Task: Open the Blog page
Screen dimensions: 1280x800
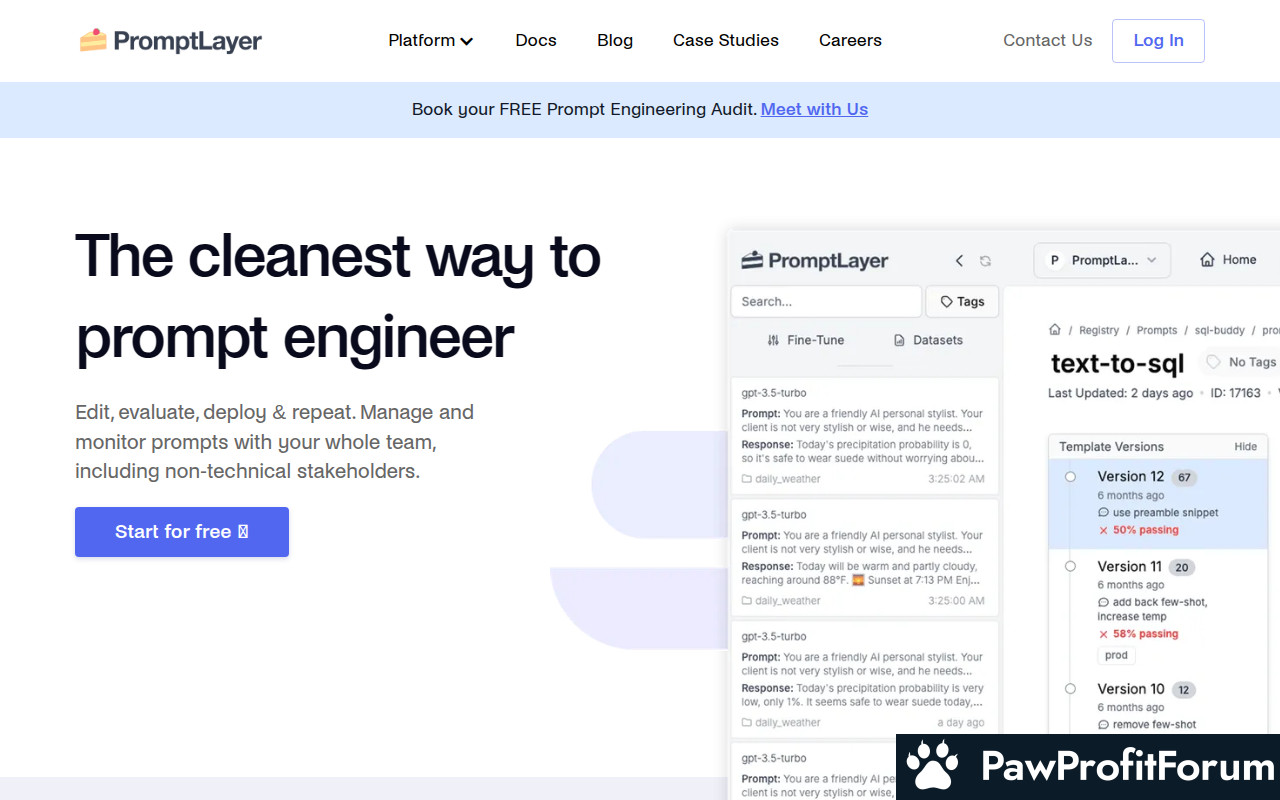Action: [x=615, y=40]
